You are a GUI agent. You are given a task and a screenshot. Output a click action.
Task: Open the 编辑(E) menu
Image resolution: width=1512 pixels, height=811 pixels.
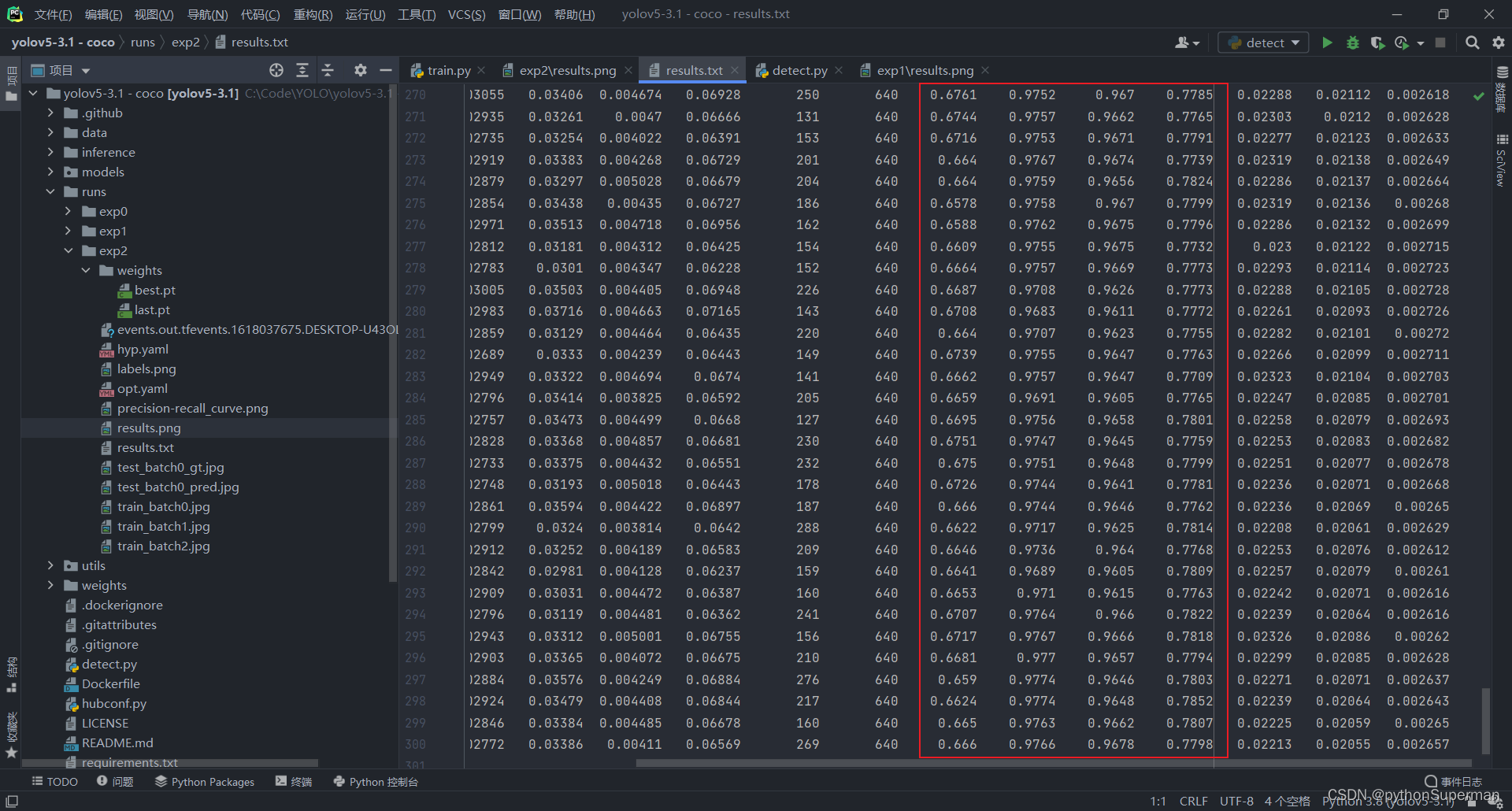(103, 14)
